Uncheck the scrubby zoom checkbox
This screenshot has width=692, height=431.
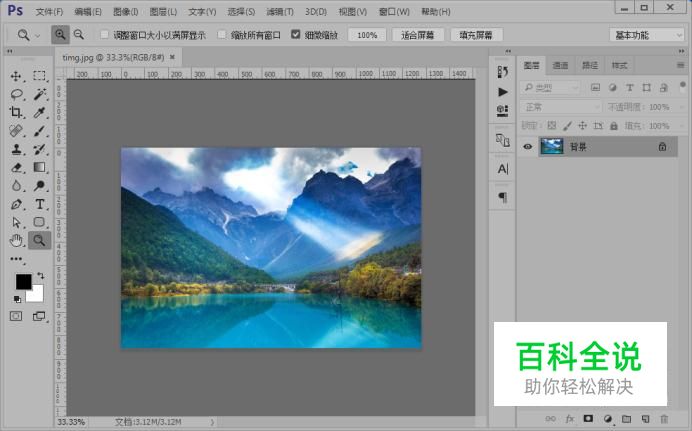point(296,34)
